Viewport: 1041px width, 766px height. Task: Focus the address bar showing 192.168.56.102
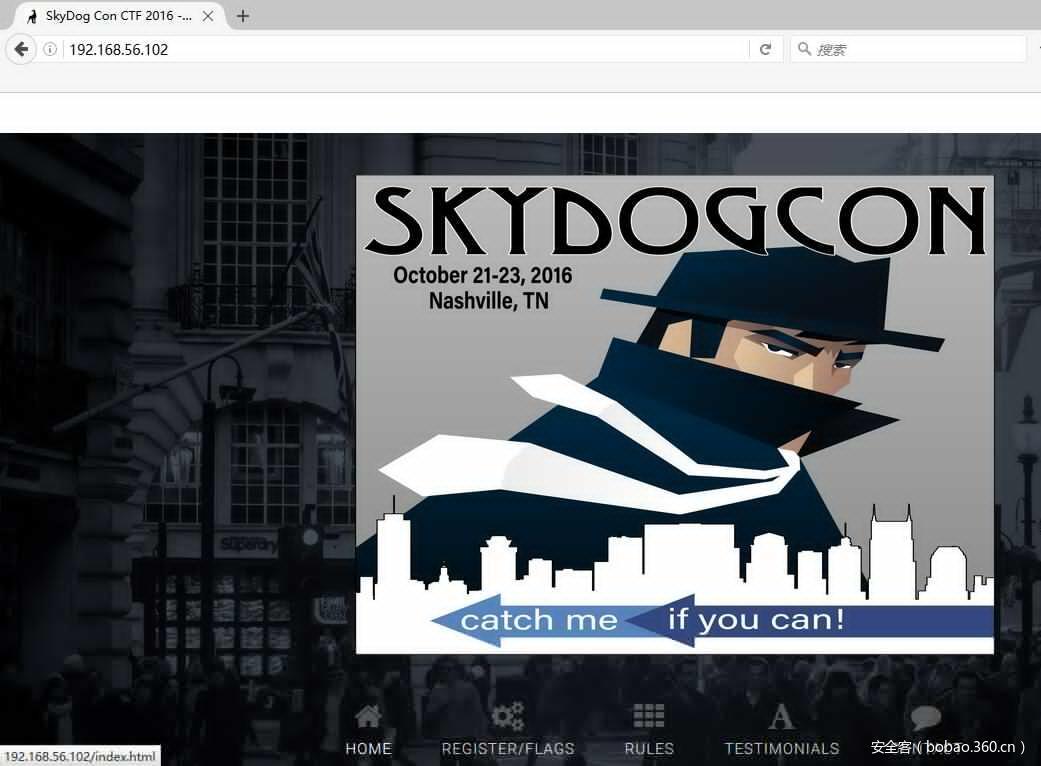pyautogui.click(x=400, y=49)
